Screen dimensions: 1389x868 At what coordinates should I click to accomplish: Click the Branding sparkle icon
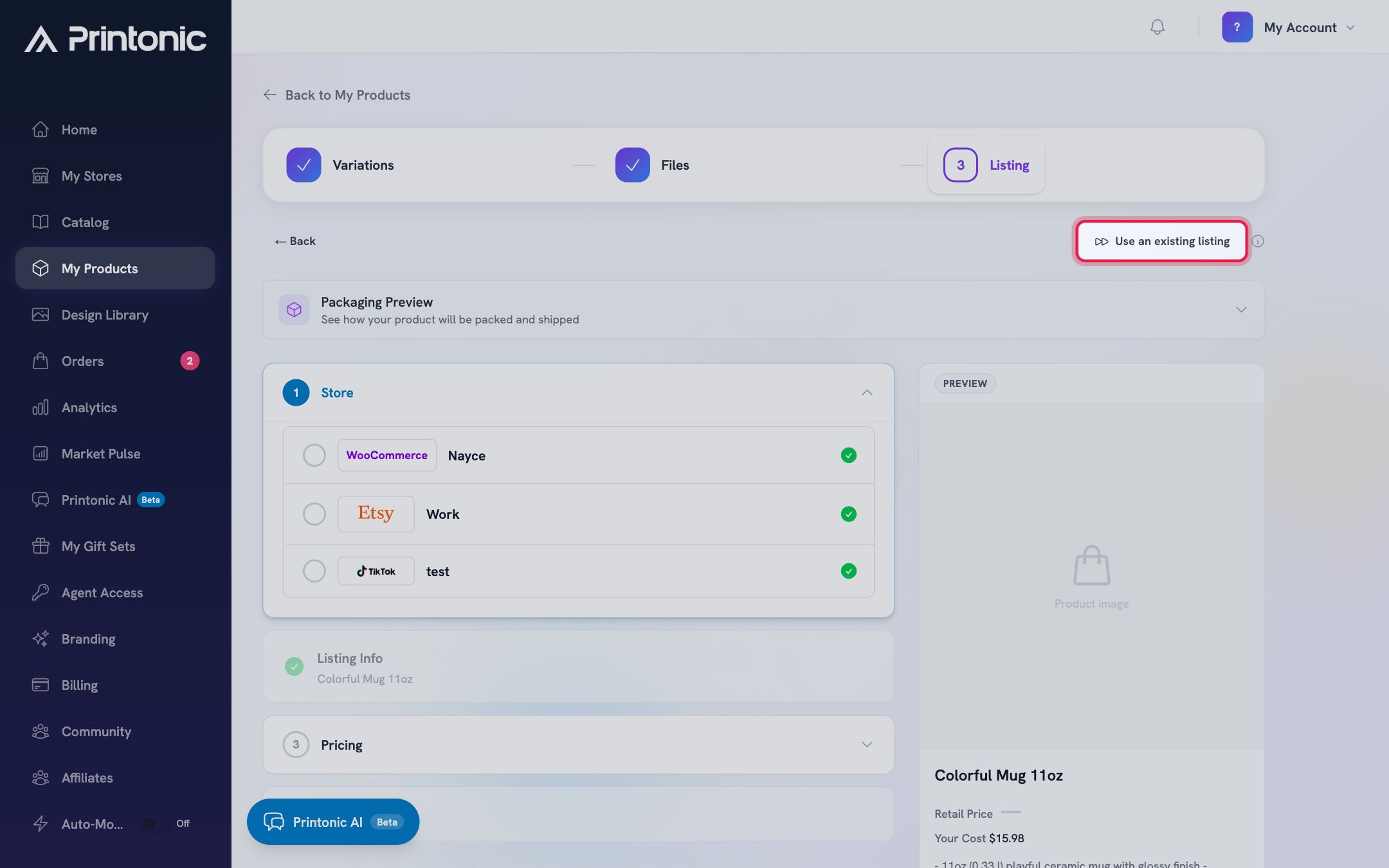pos(41,638)
